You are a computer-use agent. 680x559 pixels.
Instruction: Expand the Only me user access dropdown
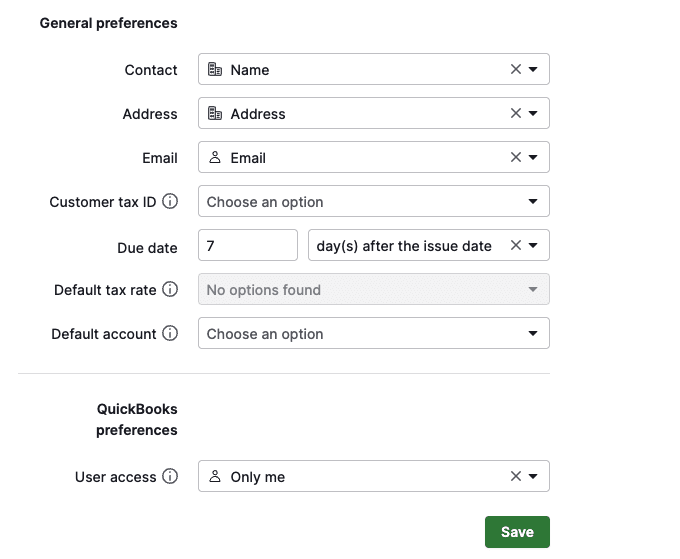pos(533,476)
